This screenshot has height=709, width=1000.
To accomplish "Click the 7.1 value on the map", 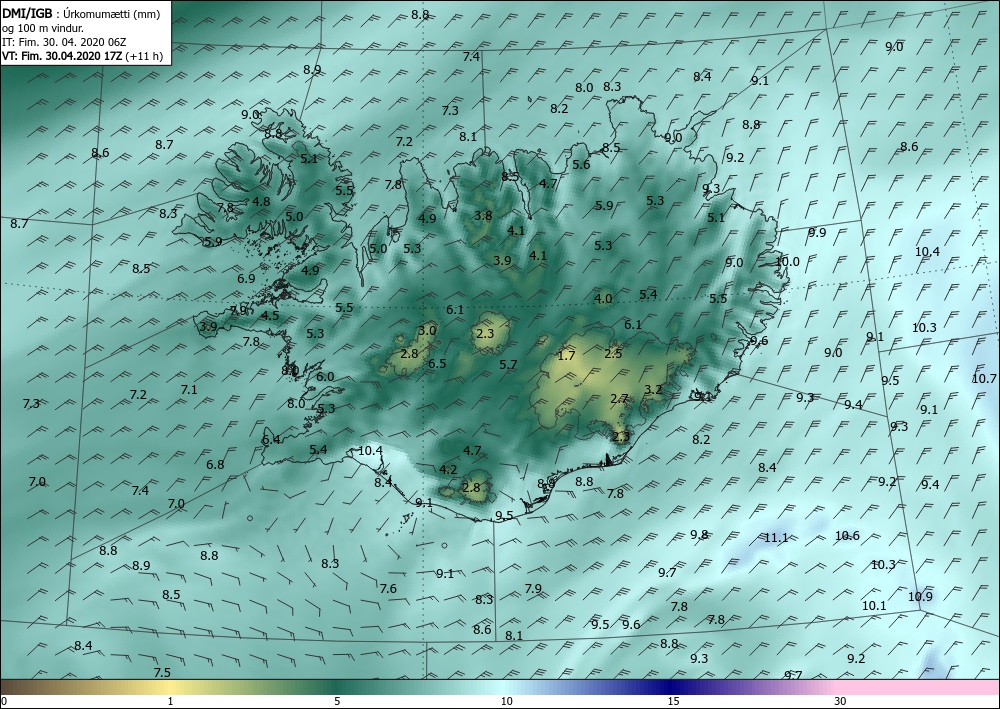I will pos(189,390).
